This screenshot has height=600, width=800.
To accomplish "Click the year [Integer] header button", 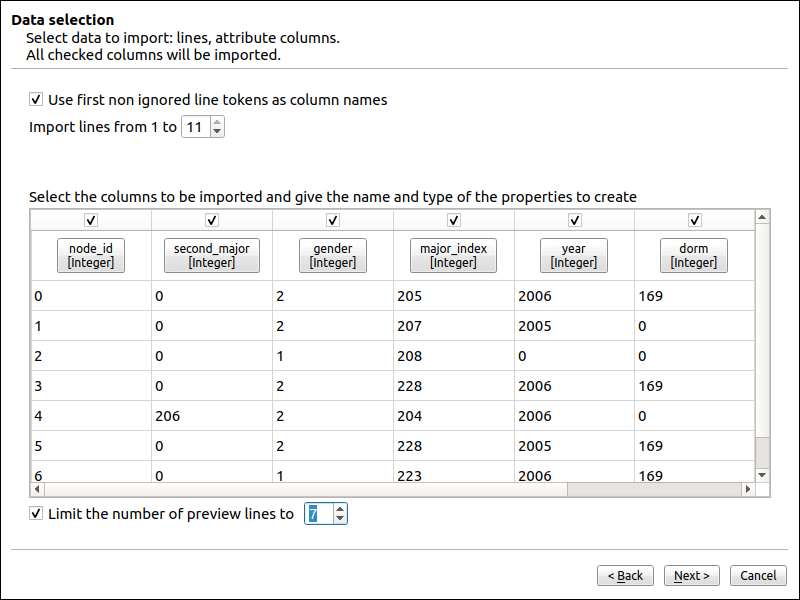I will coord(574,256).
